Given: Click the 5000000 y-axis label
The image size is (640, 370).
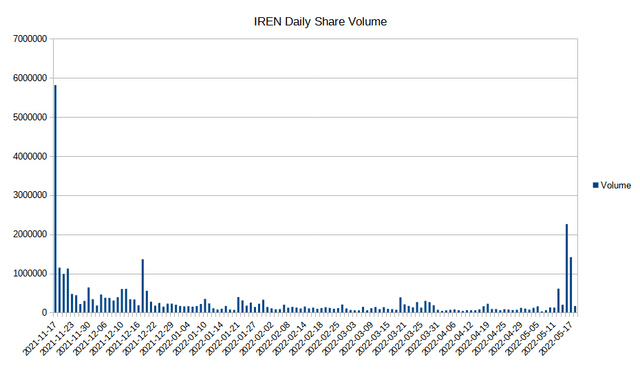Looking at the screenshot, I should (x=30, y=117).
